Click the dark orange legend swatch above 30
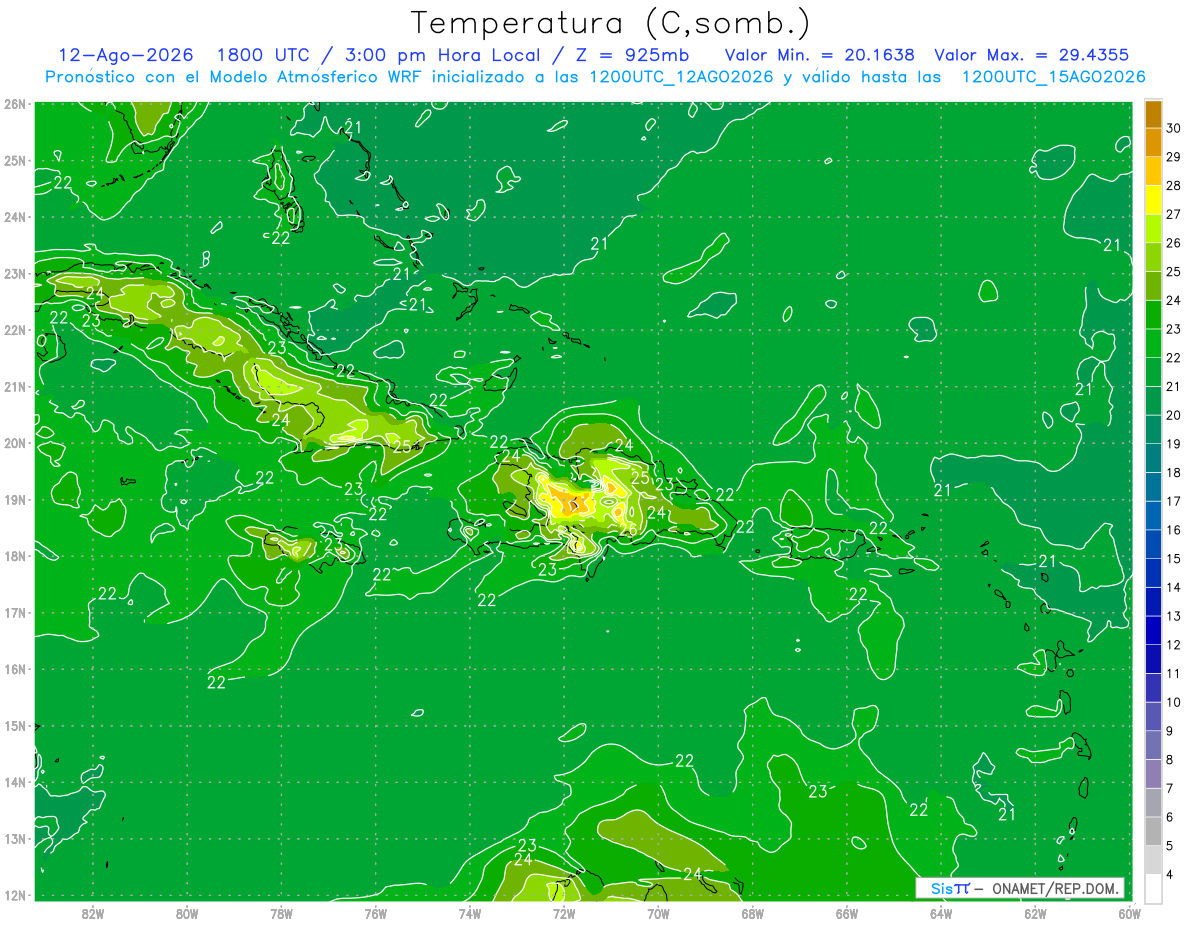Viewport: 1200px width, 927px height. (1153, 114)
